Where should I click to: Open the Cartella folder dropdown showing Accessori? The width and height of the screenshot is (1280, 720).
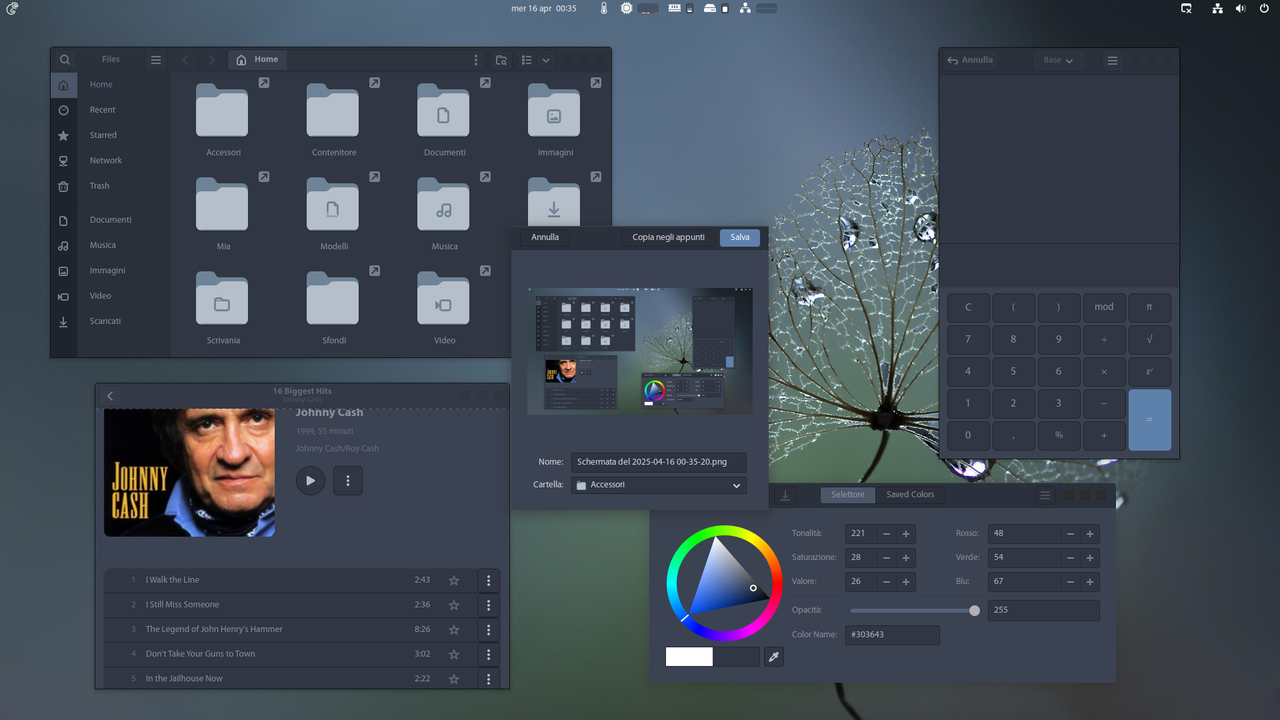[x=658, y=485]
